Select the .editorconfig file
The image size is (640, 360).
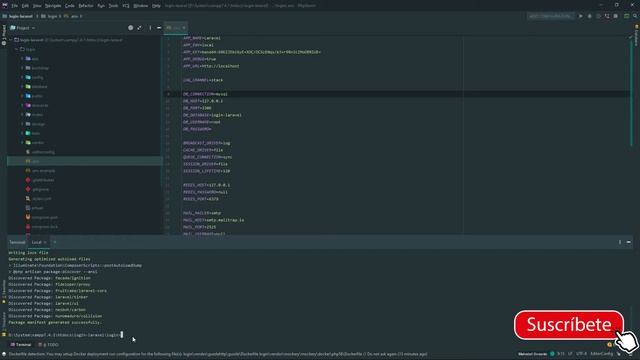click(43, 152)
